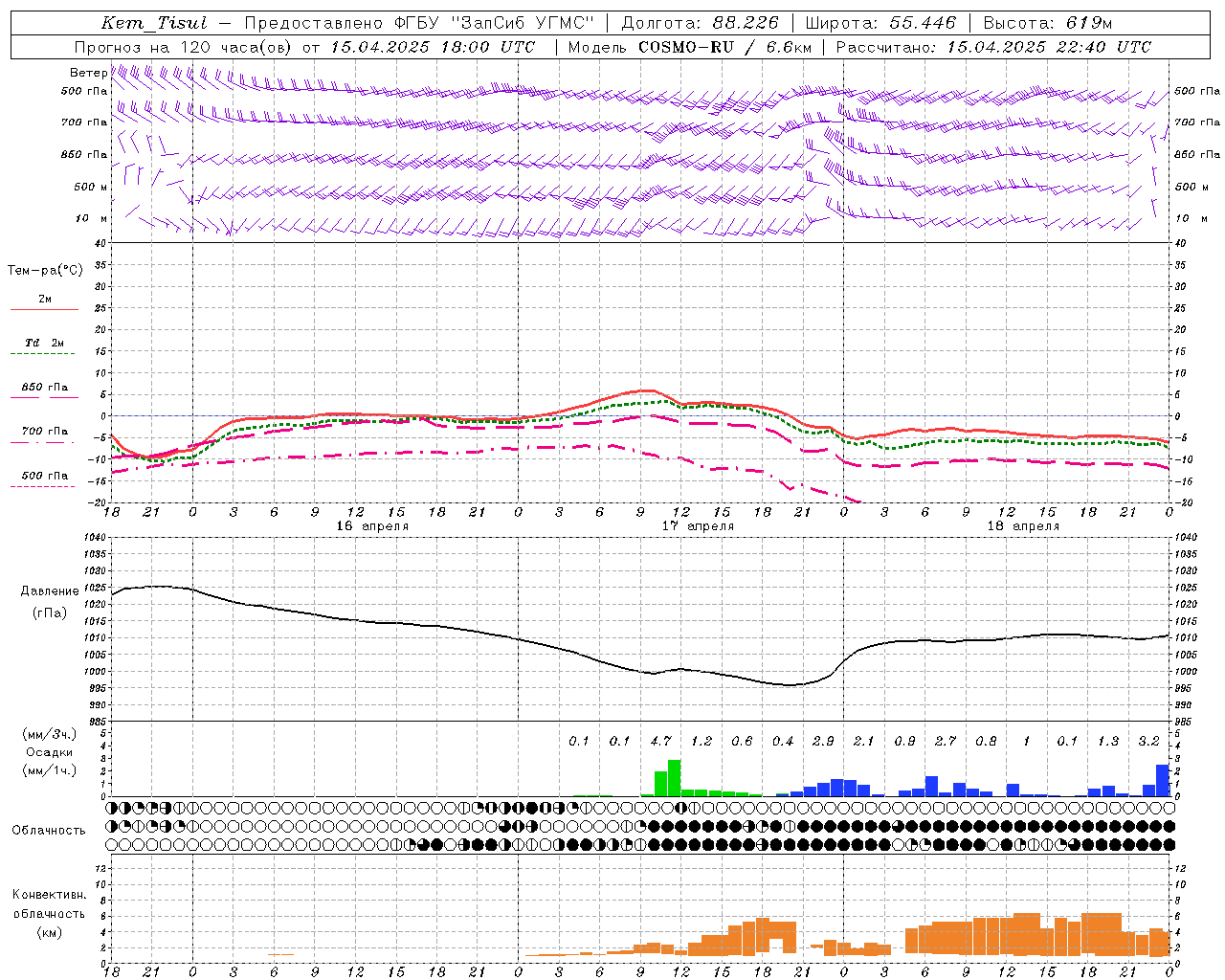Image resolution: width=1225 pixels, height=980 pixels.
Task: Click the 'Осадки' precipitation label
Action: coord(49,752)
